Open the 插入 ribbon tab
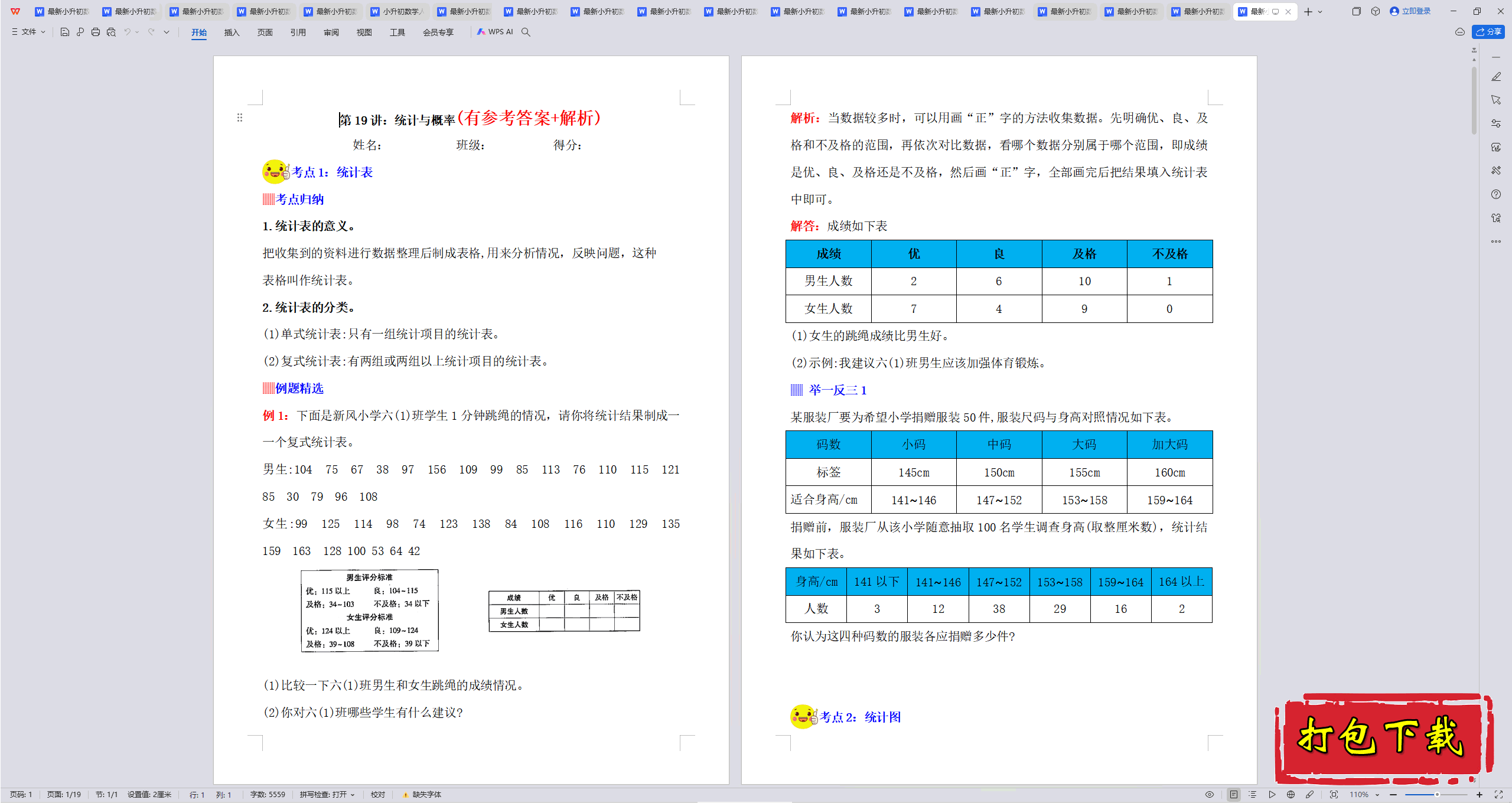This screenshot has width=1512, height=803. click(232, 32)
